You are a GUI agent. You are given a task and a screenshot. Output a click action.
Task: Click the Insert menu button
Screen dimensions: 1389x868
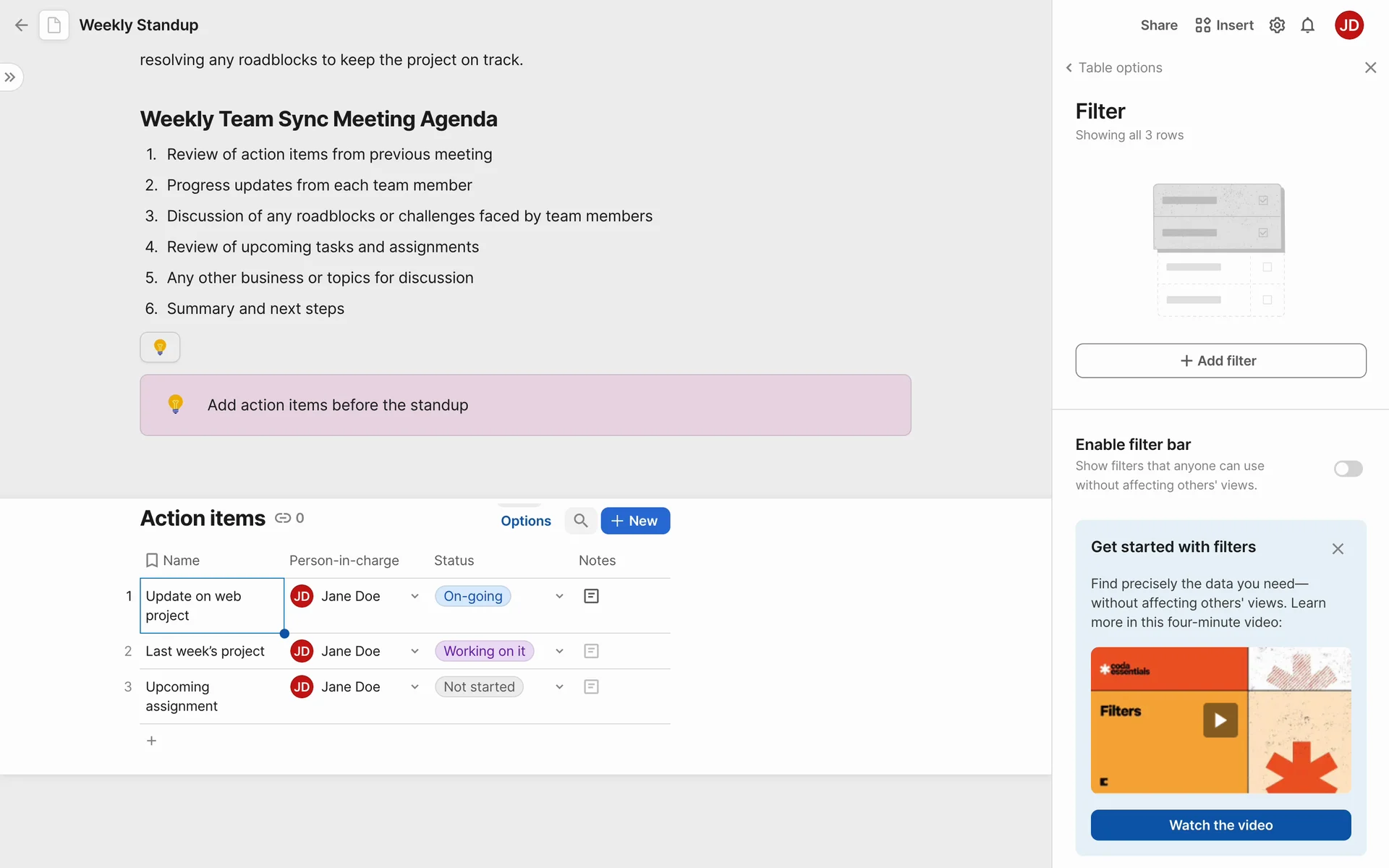pyautogui.click(x=1224, y=25)
